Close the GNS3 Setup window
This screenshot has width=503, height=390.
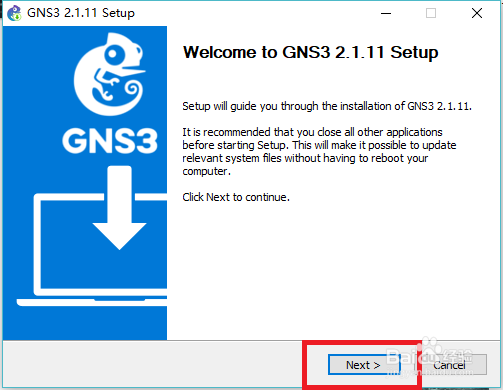point(477,13)
